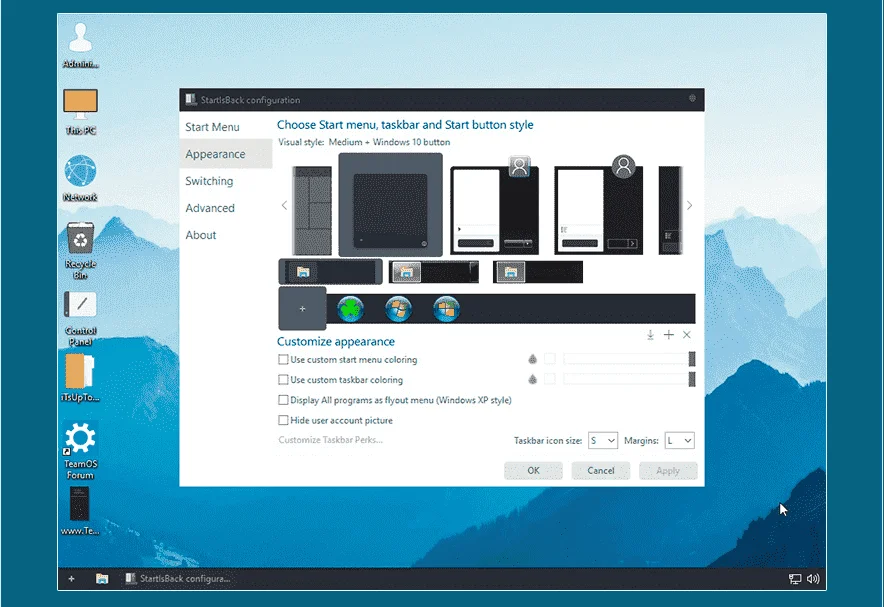Remove the selected Start button image
Screen dimensions: 884x607
pyautogui.click(x=687, y=335)
